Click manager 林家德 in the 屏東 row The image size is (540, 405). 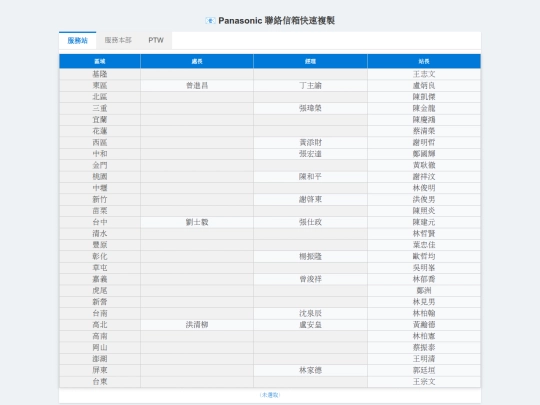[x=310, y=370]
